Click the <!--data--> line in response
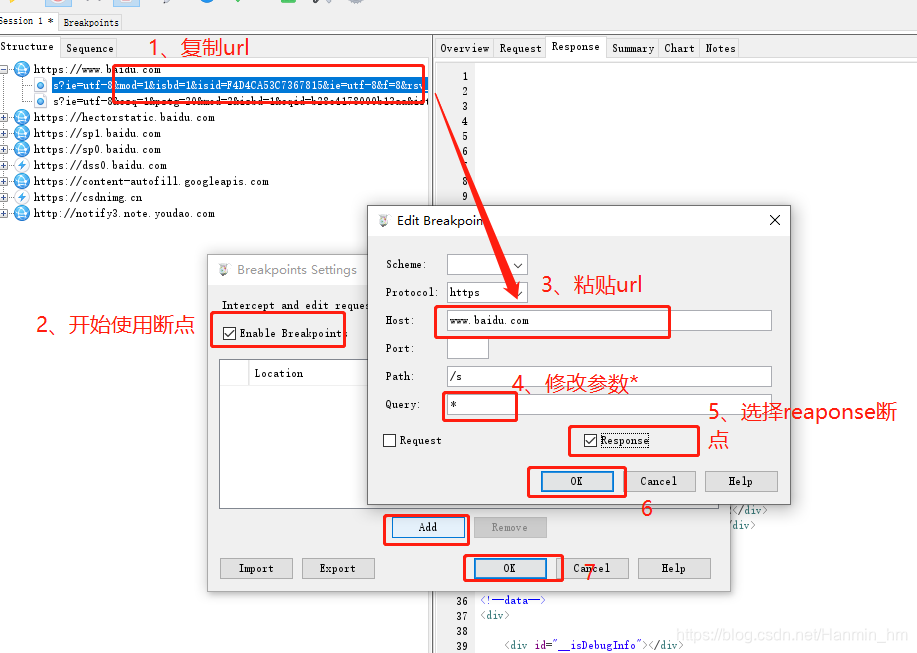Image resolution: width=917 pixels, height=653 pixels. 513,600
